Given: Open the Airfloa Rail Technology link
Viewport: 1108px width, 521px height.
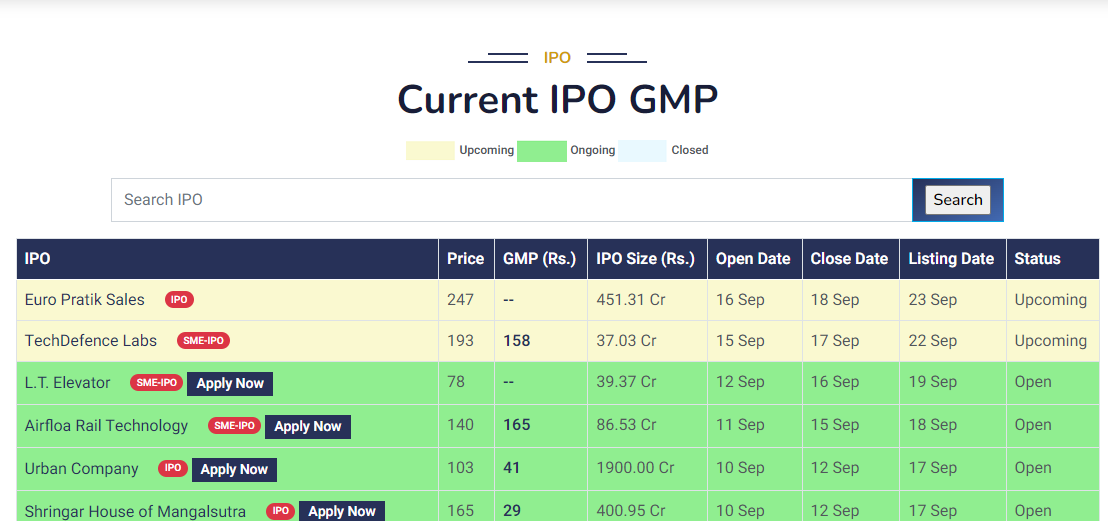Looking at the screenshot, I should pyautogui.click(x=106, y=426).
